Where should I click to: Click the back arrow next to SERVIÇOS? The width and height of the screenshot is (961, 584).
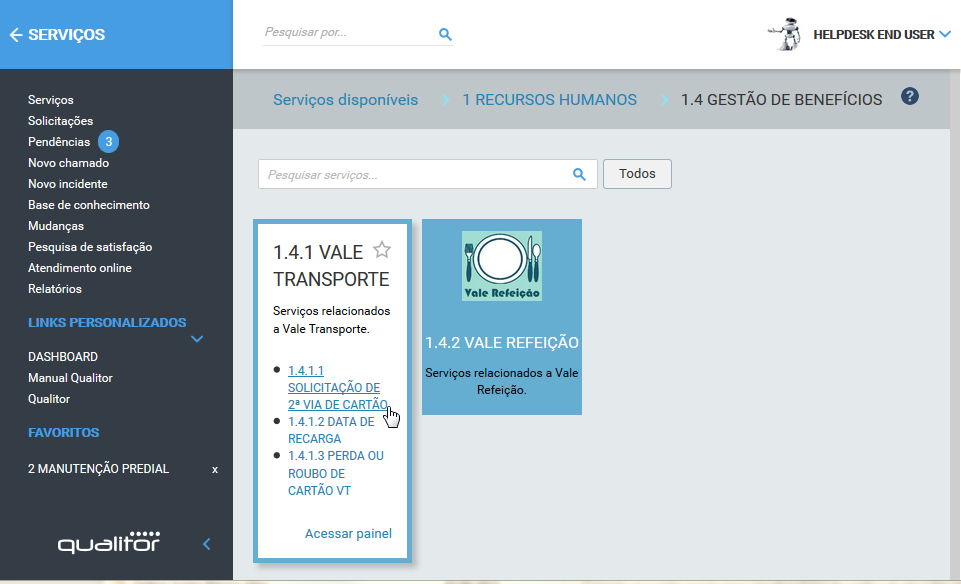click(15, 35)
